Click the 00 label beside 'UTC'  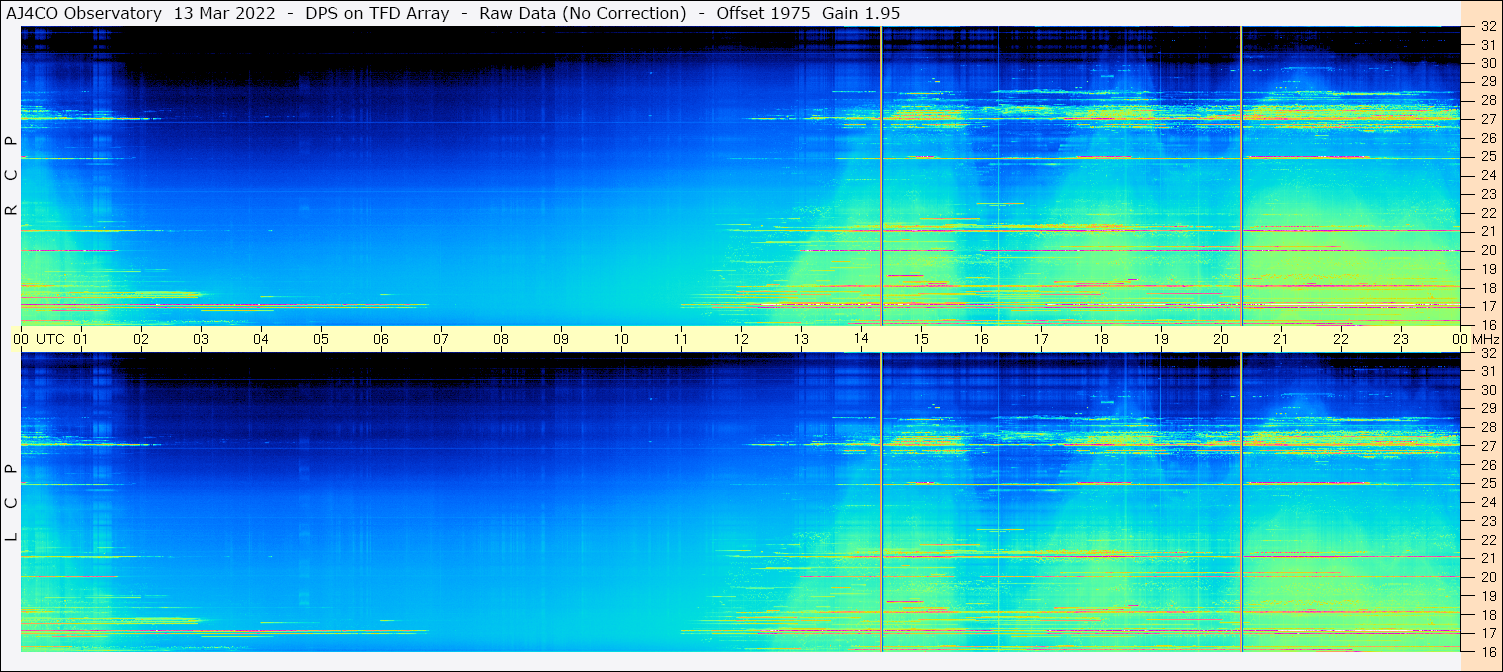(21, 339)
